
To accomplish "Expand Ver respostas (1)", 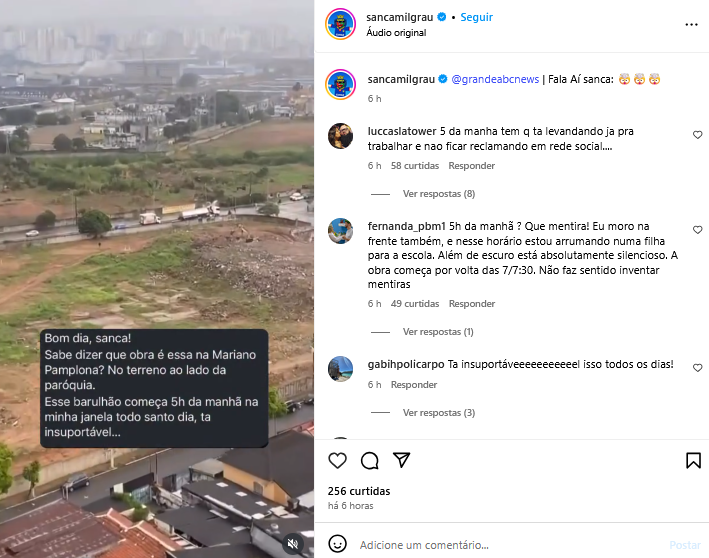I will coord(438,331).
